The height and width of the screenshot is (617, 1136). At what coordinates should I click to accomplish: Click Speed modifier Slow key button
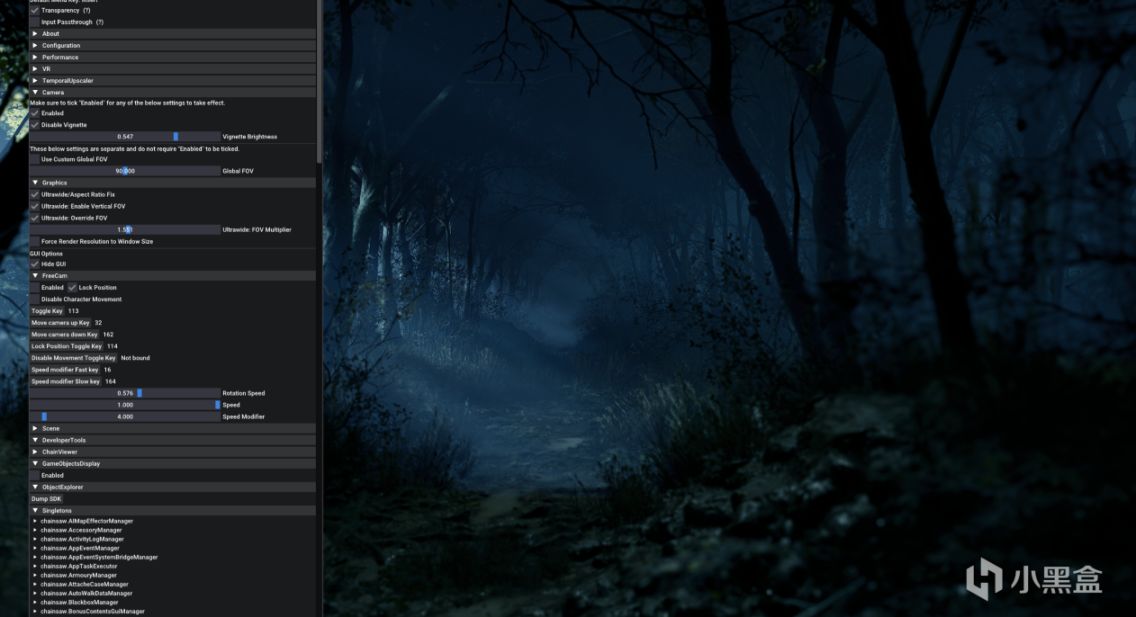(66, 382)
